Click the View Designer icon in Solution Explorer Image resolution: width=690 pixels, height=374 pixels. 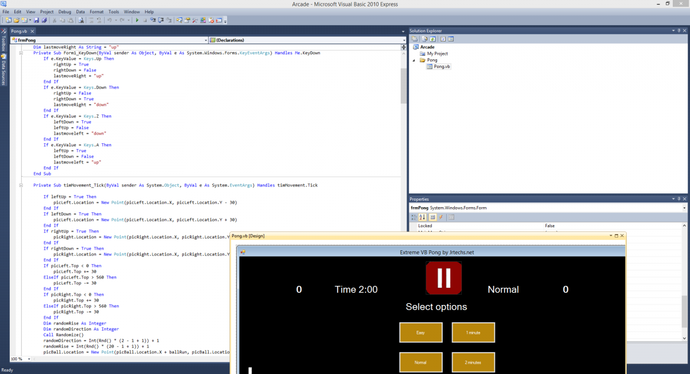point(451,39)
